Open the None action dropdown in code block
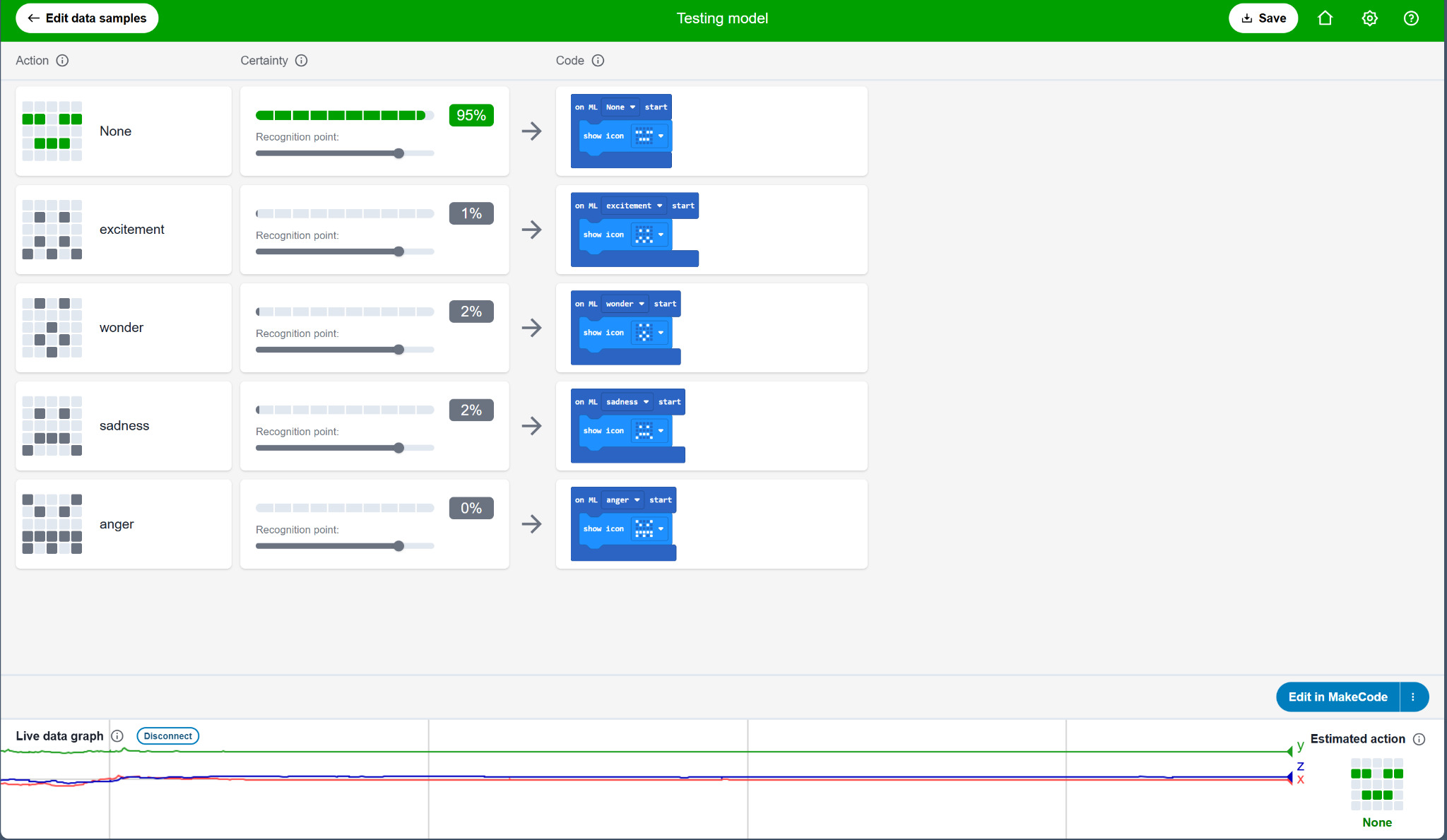Viewport: 1447px width, 840px height. pos(620,107)
